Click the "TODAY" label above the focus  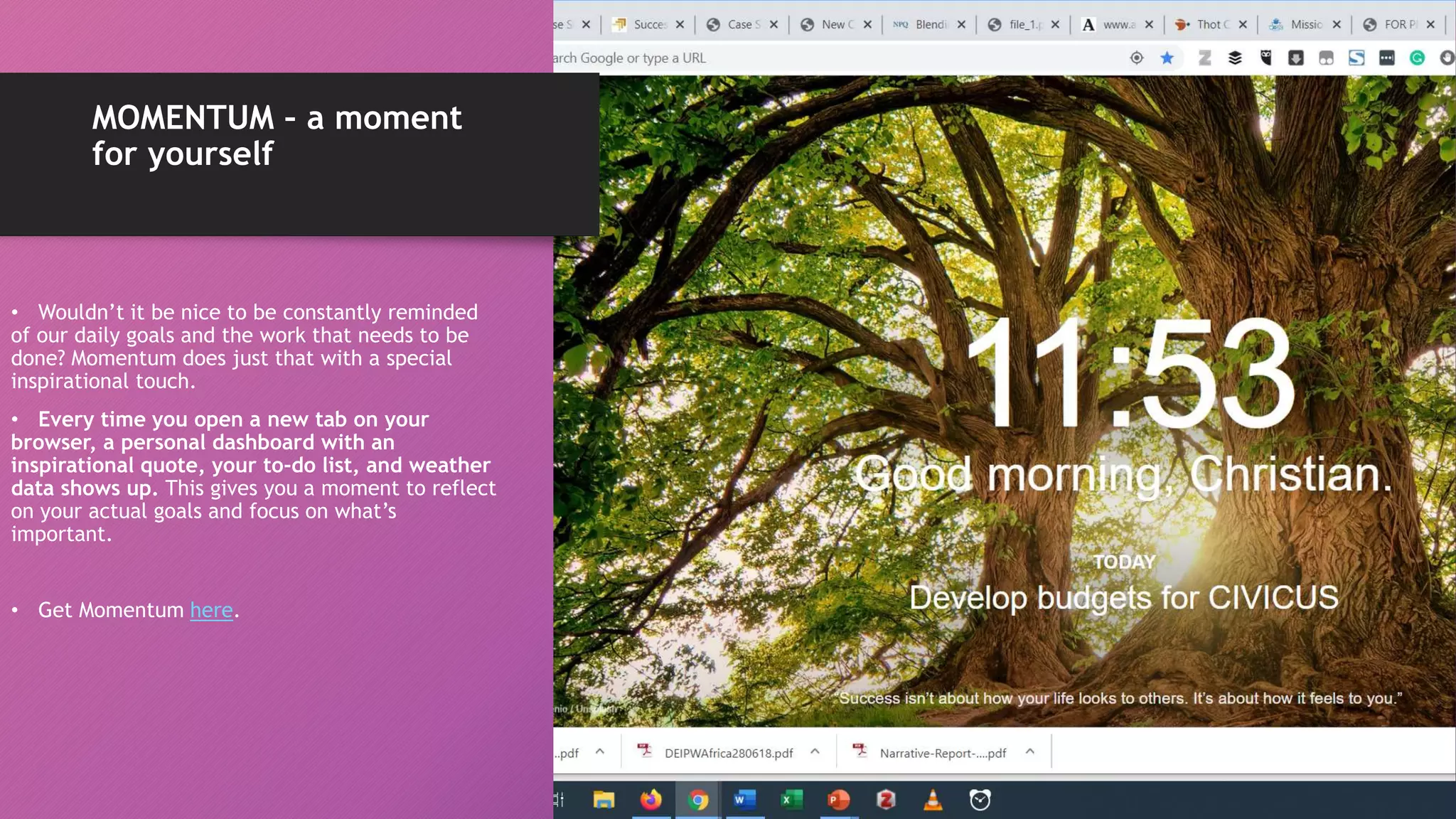tap(1124, 562)
